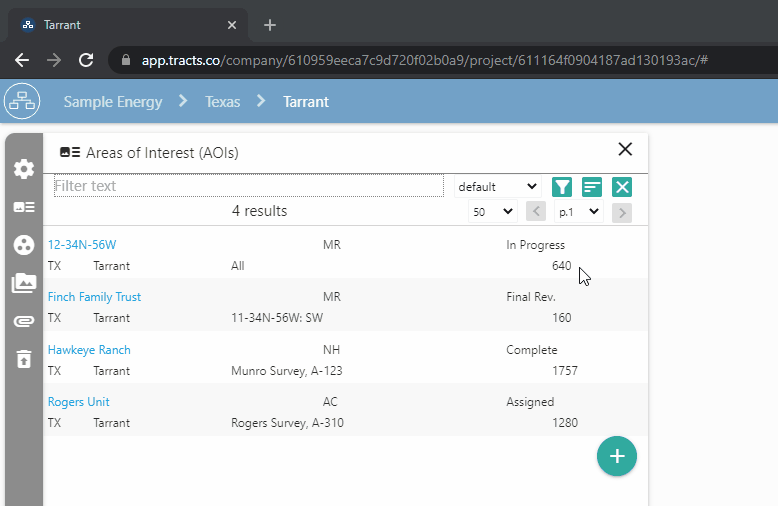
Task: Click the Texas breadcrumb
Action: tap(222, 101)
